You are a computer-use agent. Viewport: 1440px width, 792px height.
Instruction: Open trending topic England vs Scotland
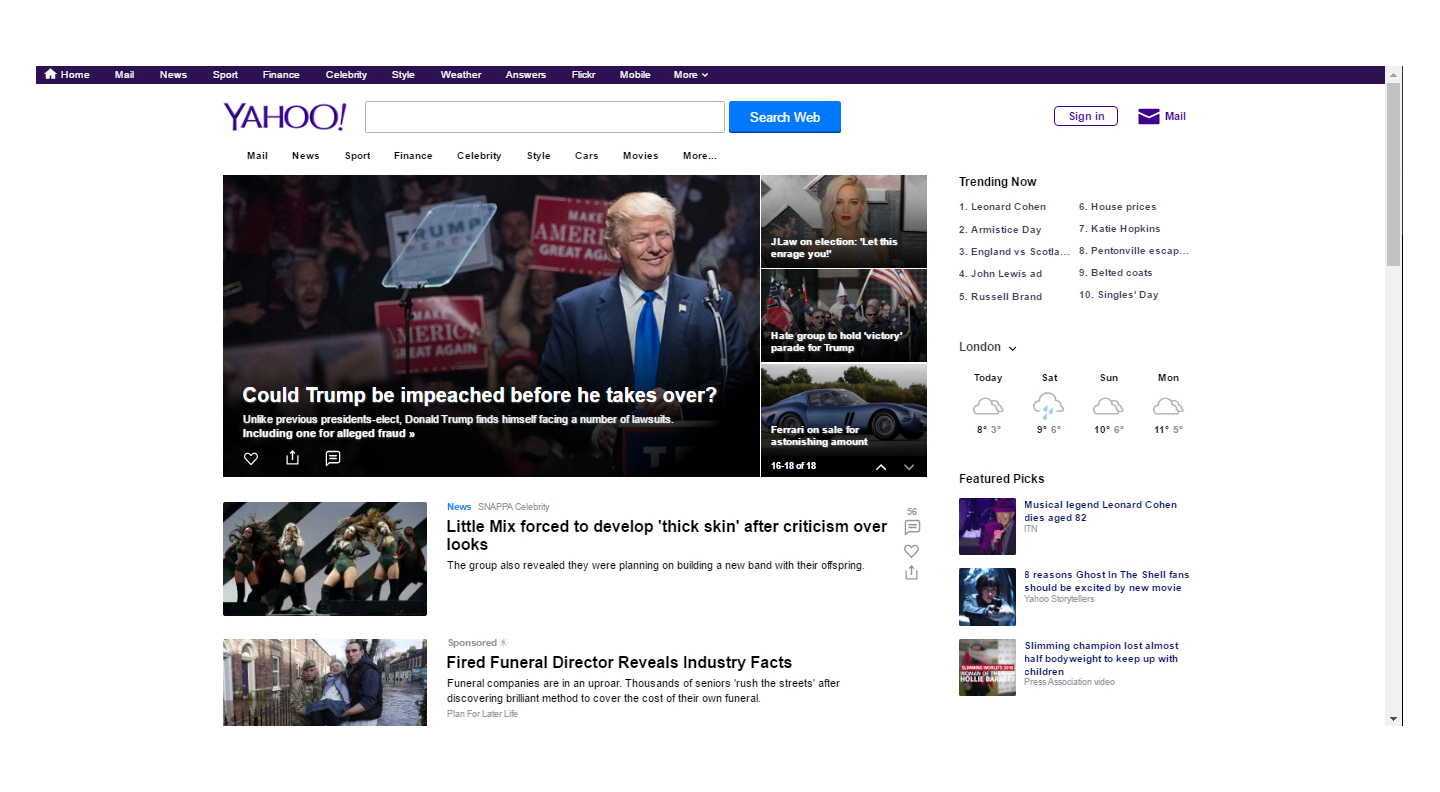(1020, 252)
